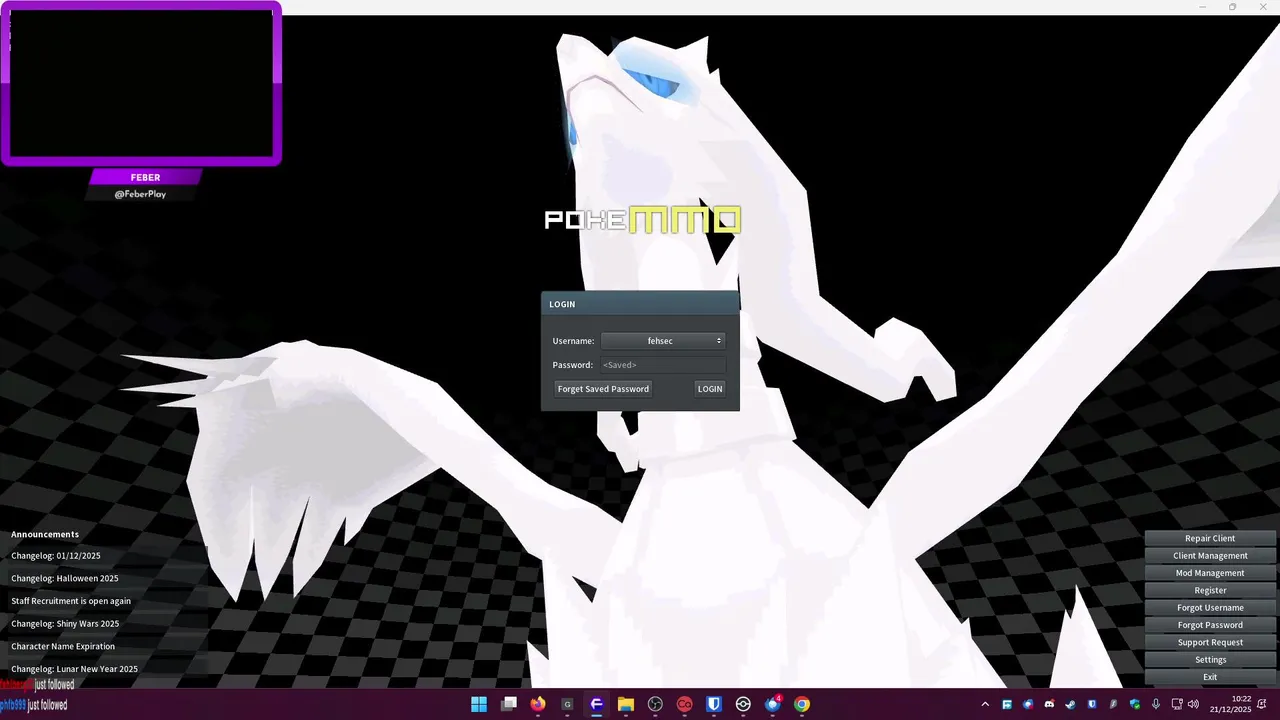1280x720 pixels.
Task: Open volume control in system tray
Action: click(x=1193, y=704)
